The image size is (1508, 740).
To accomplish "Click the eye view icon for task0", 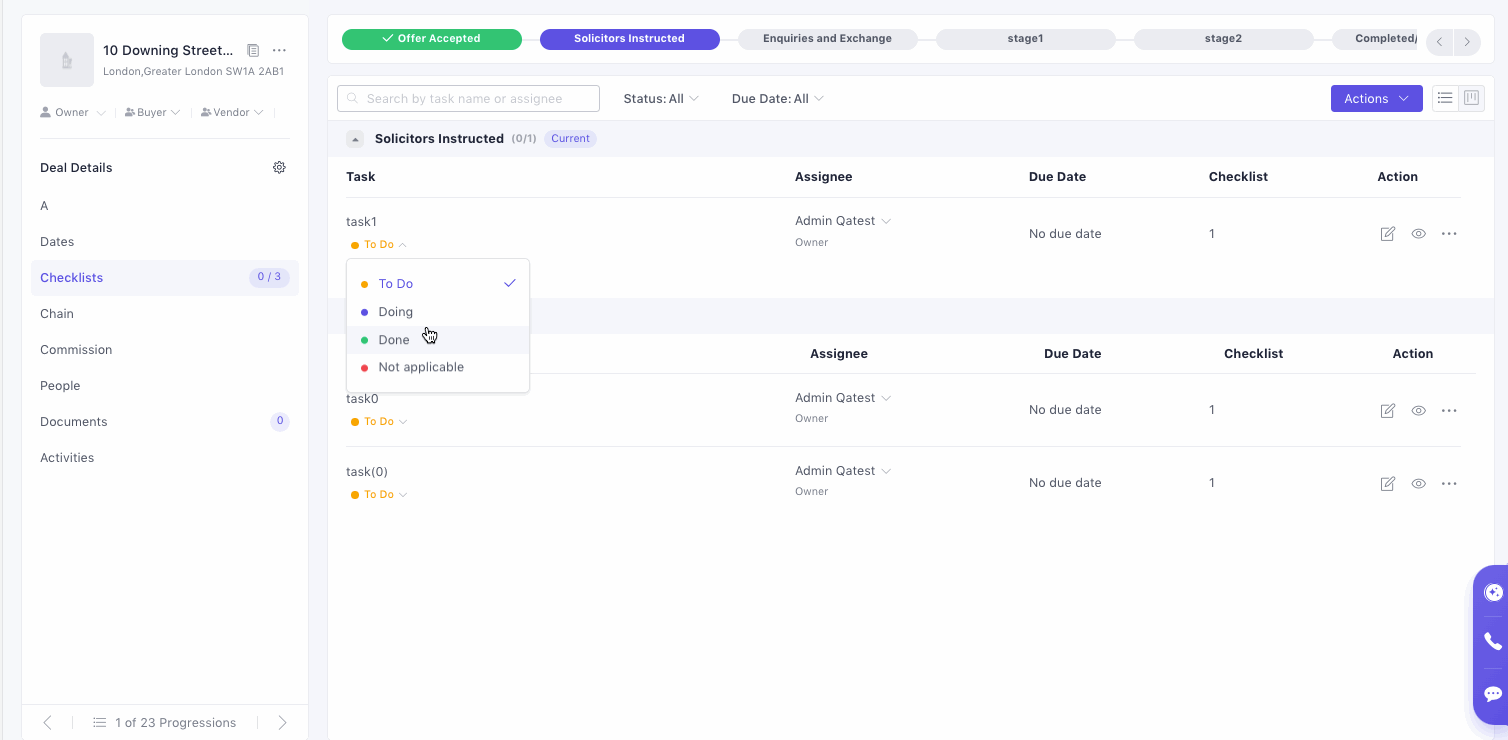I will click(1418, 410).
